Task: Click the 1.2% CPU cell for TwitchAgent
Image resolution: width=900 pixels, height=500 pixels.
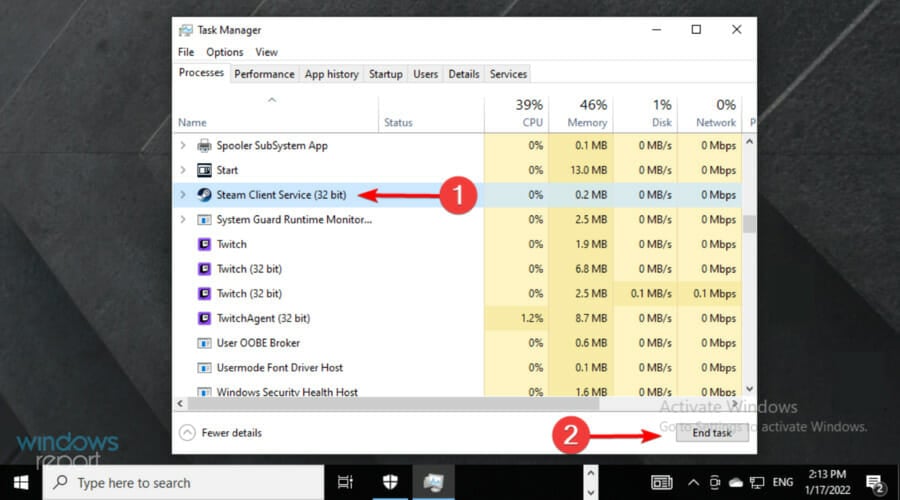Action: [x=516, y=319]
